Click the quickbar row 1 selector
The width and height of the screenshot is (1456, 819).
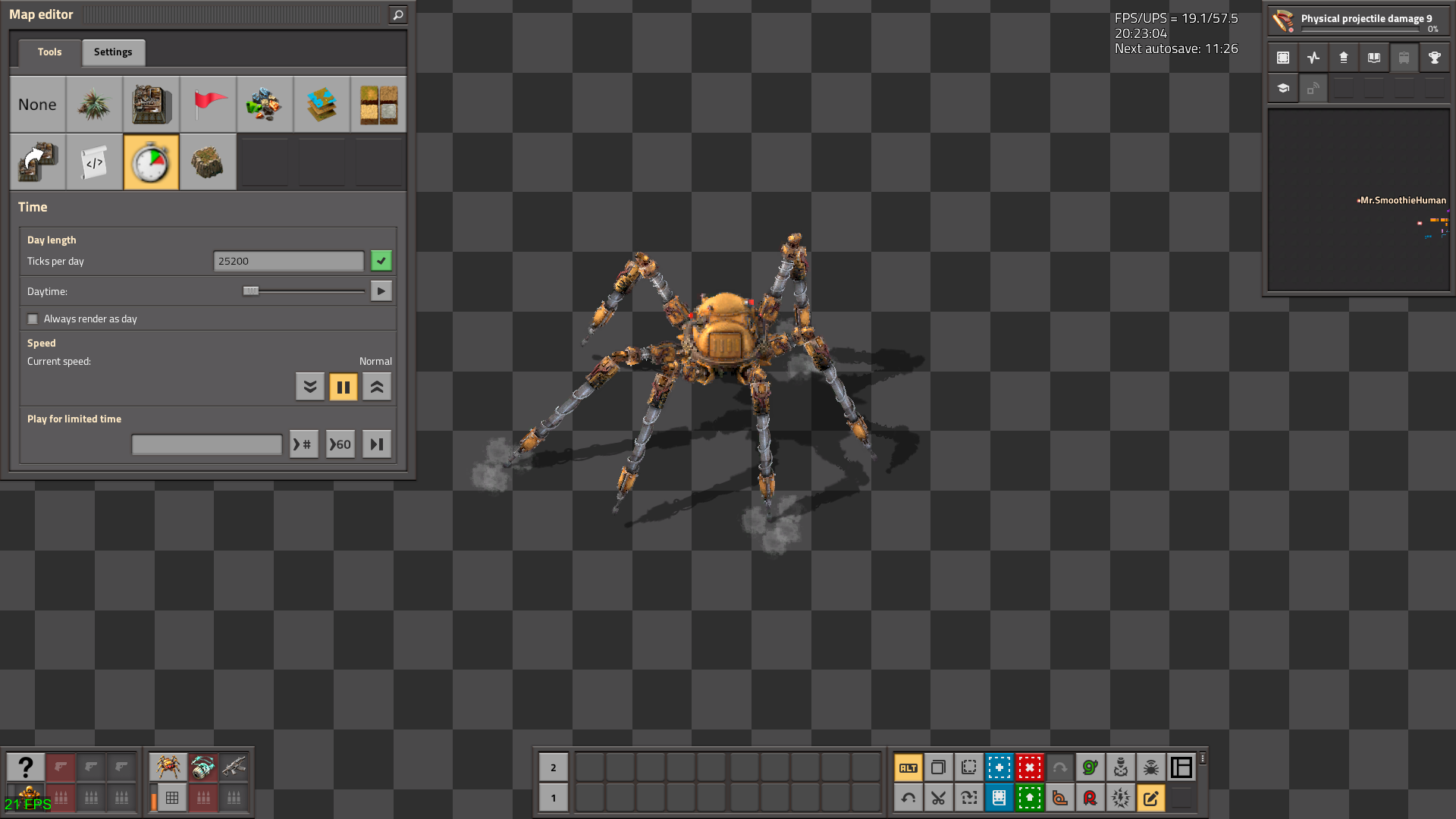tap(554, 798)
